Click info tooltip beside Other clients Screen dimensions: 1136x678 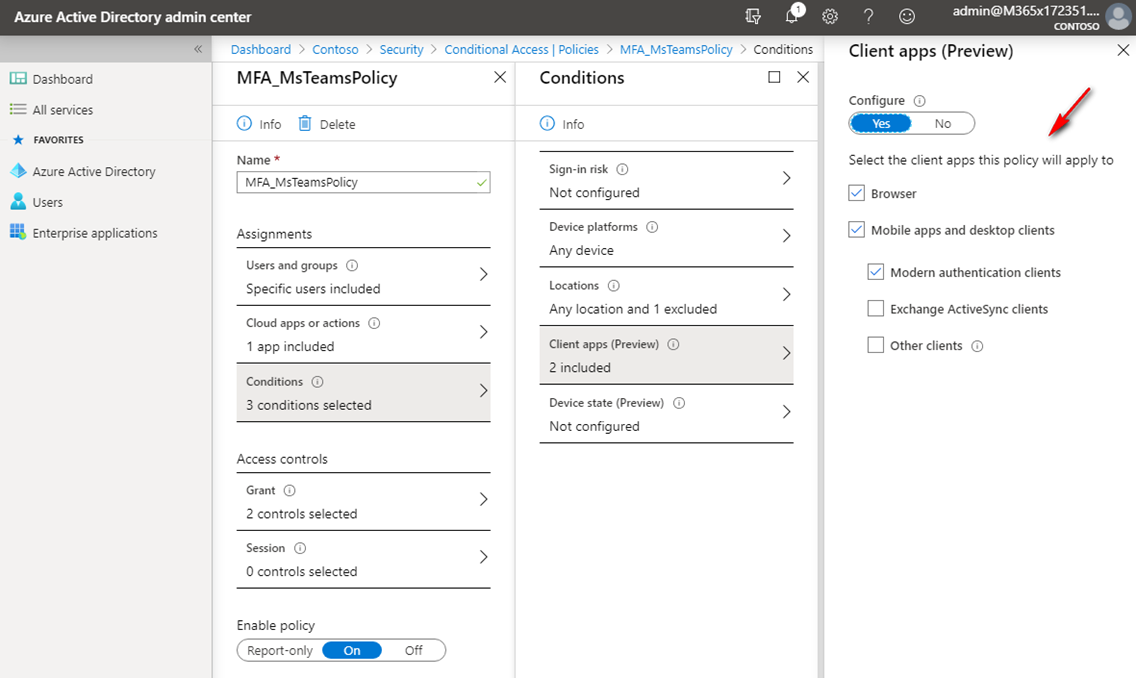[977, 346]
